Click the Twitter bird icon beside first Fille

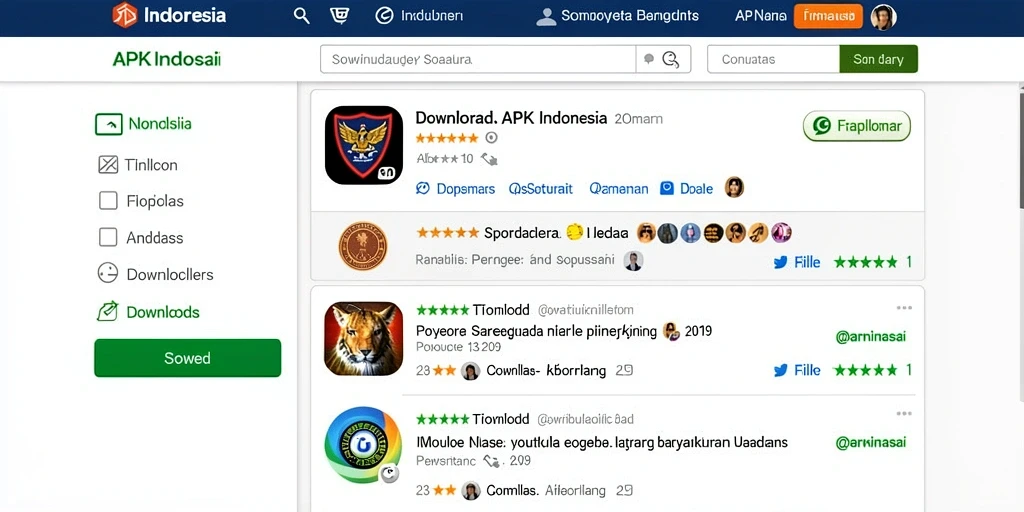pyautogui.click(x=780, y=263)
